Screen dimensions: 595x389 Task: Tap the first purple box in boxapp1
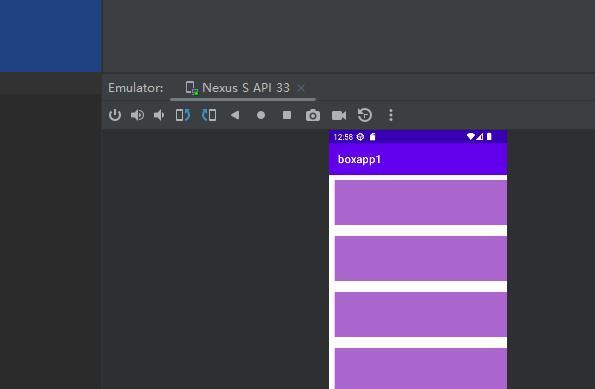click(421, 203)
